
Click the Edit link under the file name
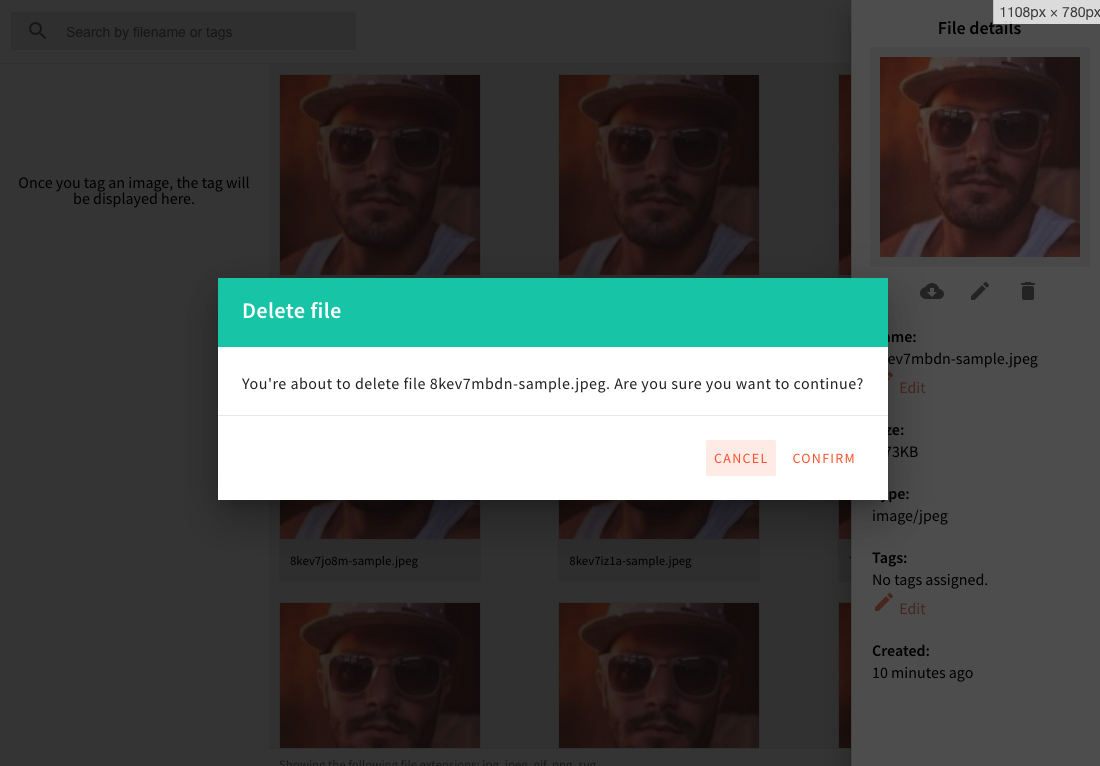tap(912, 387)
